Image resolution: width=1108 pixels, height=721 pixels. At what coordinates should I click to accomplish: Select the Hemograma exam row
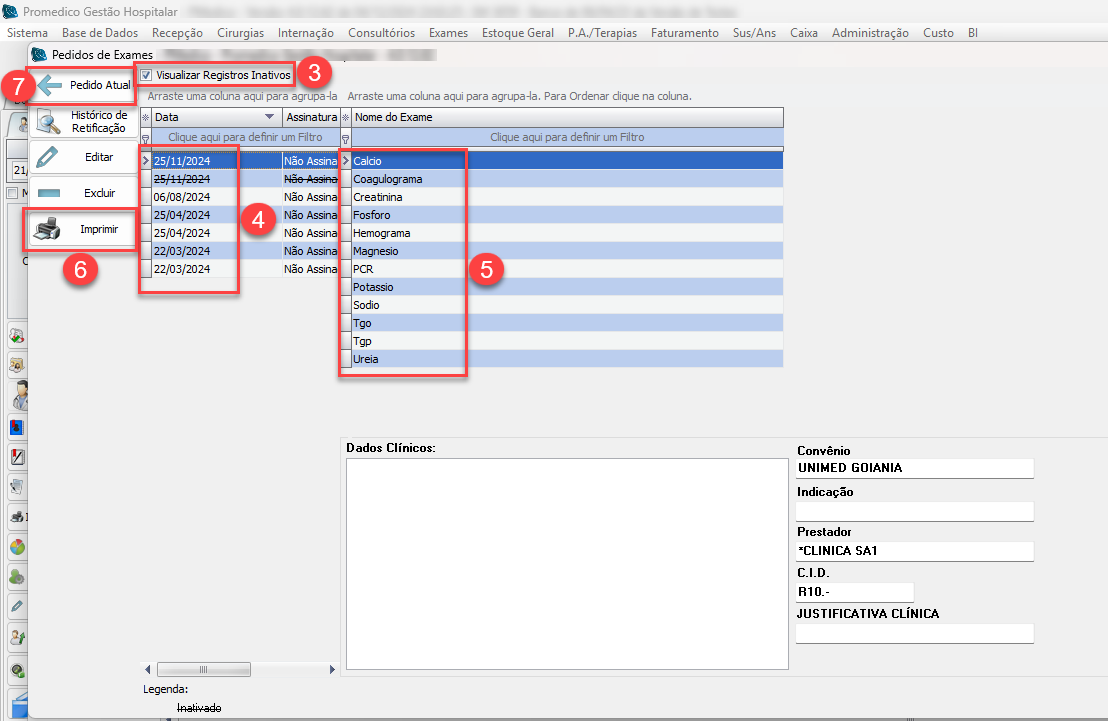click(x=381, y=233)
